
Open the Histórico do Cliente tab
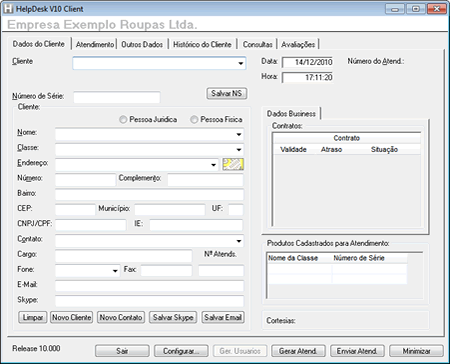pos(202,44)
